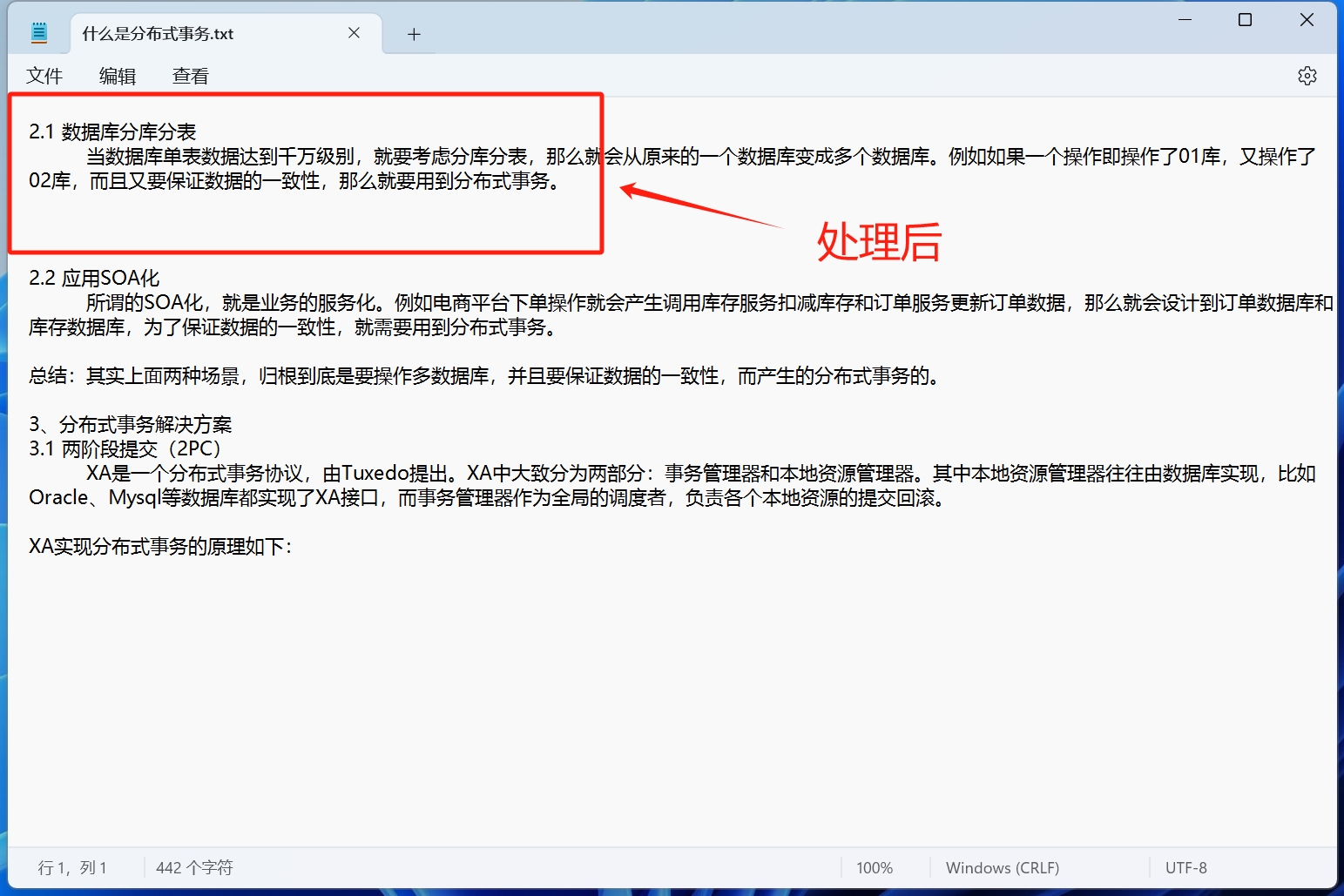
Task: Open Notepad settings with the gear icon
Action: click(1307, 76)
